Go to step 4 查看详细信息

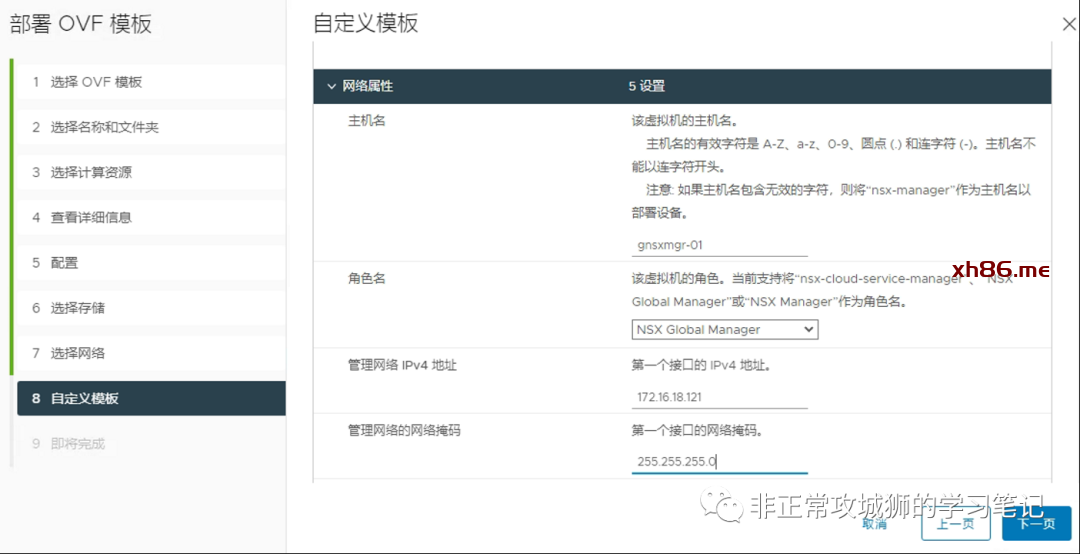pos(91,217)
